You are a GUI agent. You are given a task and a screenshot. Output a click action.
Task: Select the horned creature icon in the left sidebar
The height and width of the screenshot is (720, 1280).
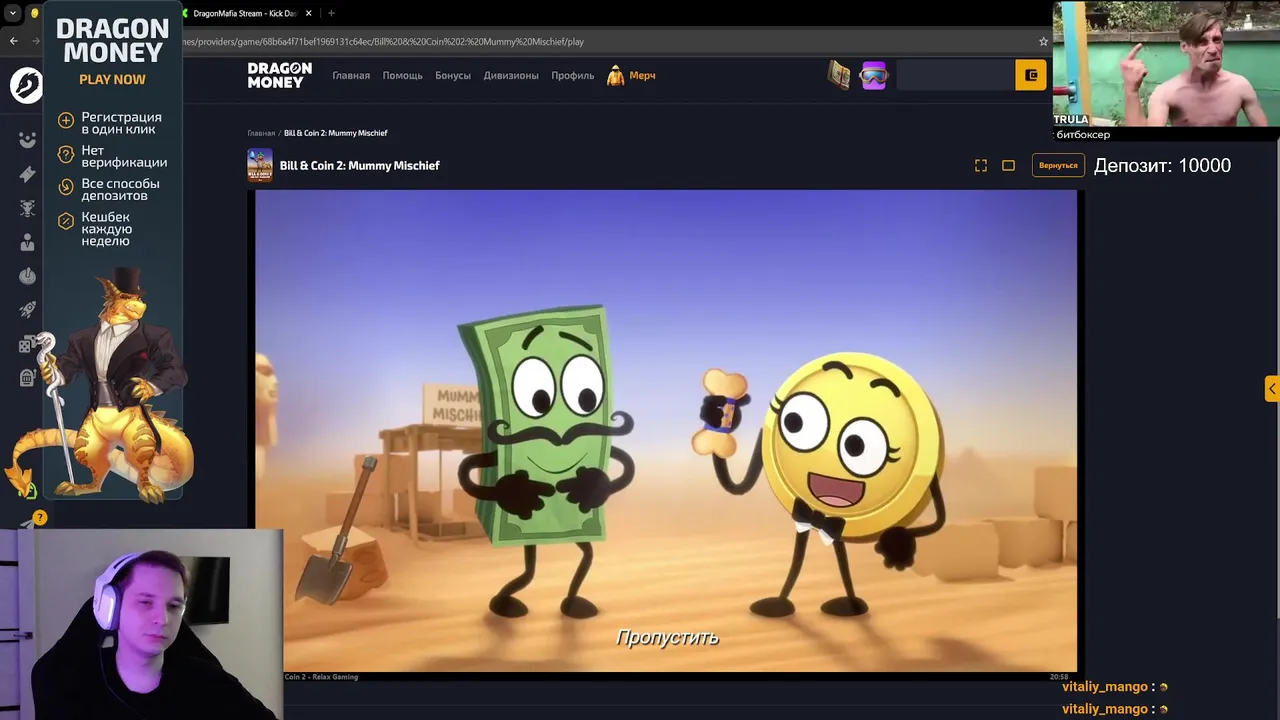tap(27, 208)
